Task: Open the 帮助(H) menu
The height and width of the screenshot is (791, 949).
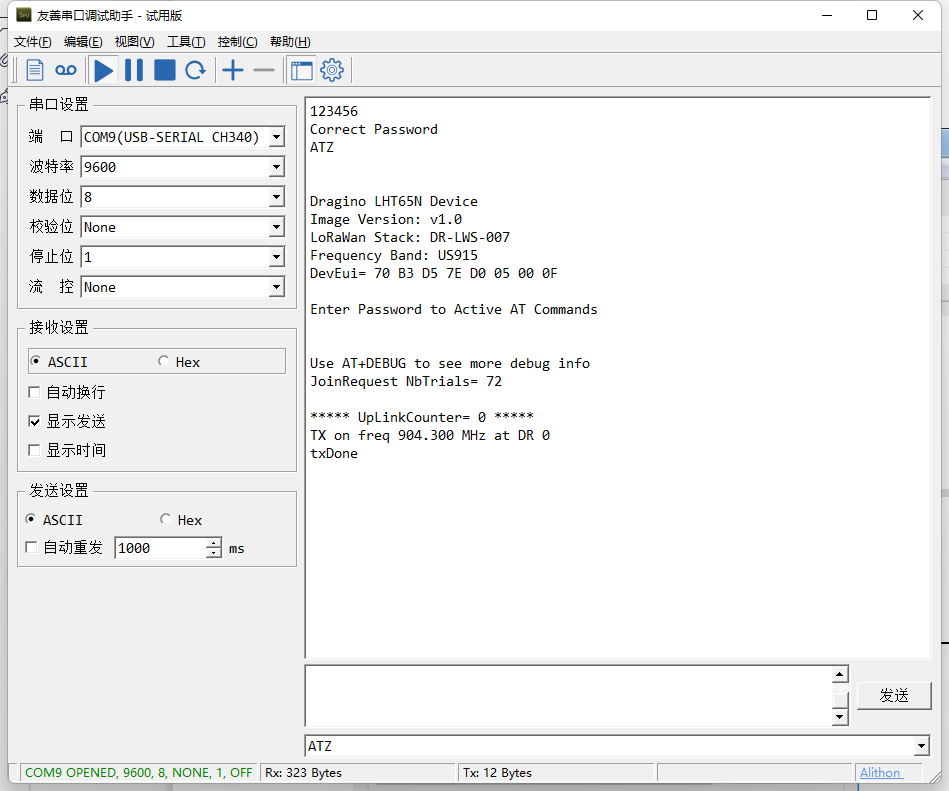Action: [290, 42]
